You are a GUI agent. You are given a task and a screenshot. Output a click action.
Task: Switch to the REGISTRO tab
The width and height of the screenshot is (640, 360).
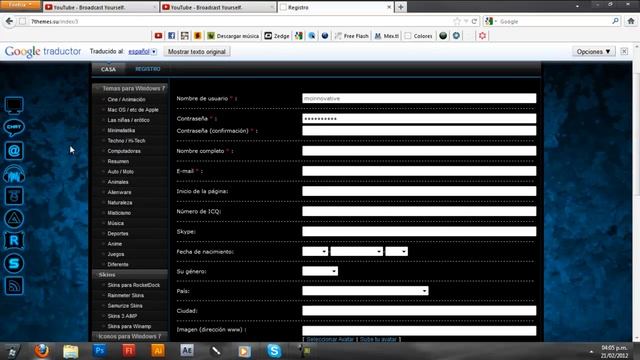pyautogui.click(x=148, y=69)
